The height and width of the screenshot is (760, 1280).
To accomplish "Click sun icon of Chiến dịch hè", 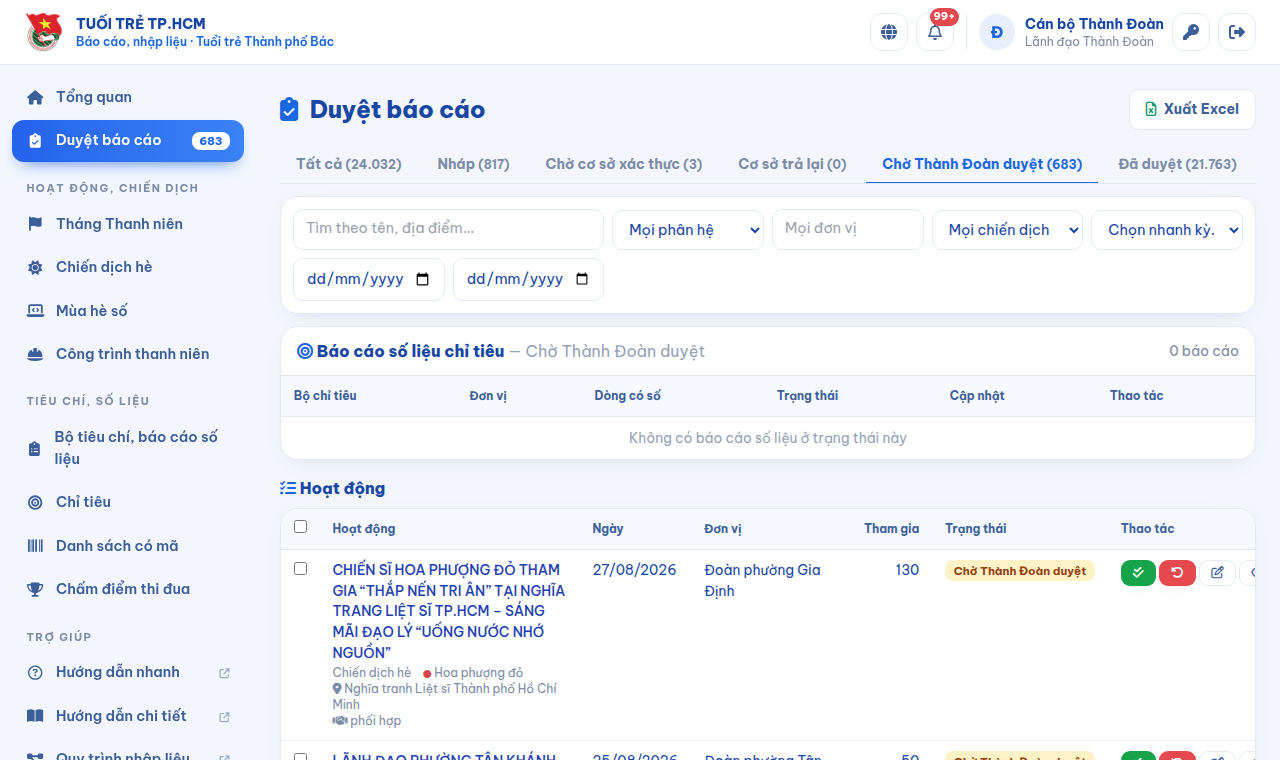I will click(x=35, y=267).
